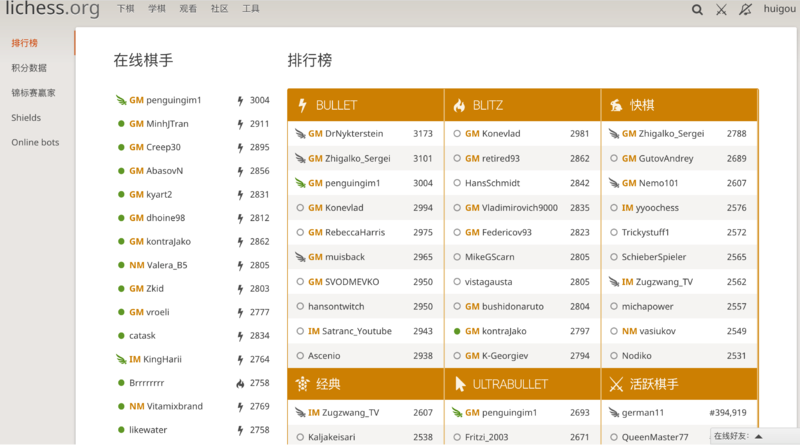
Task: Open HansSchmidt's profile
Action: tap(492, 183)
